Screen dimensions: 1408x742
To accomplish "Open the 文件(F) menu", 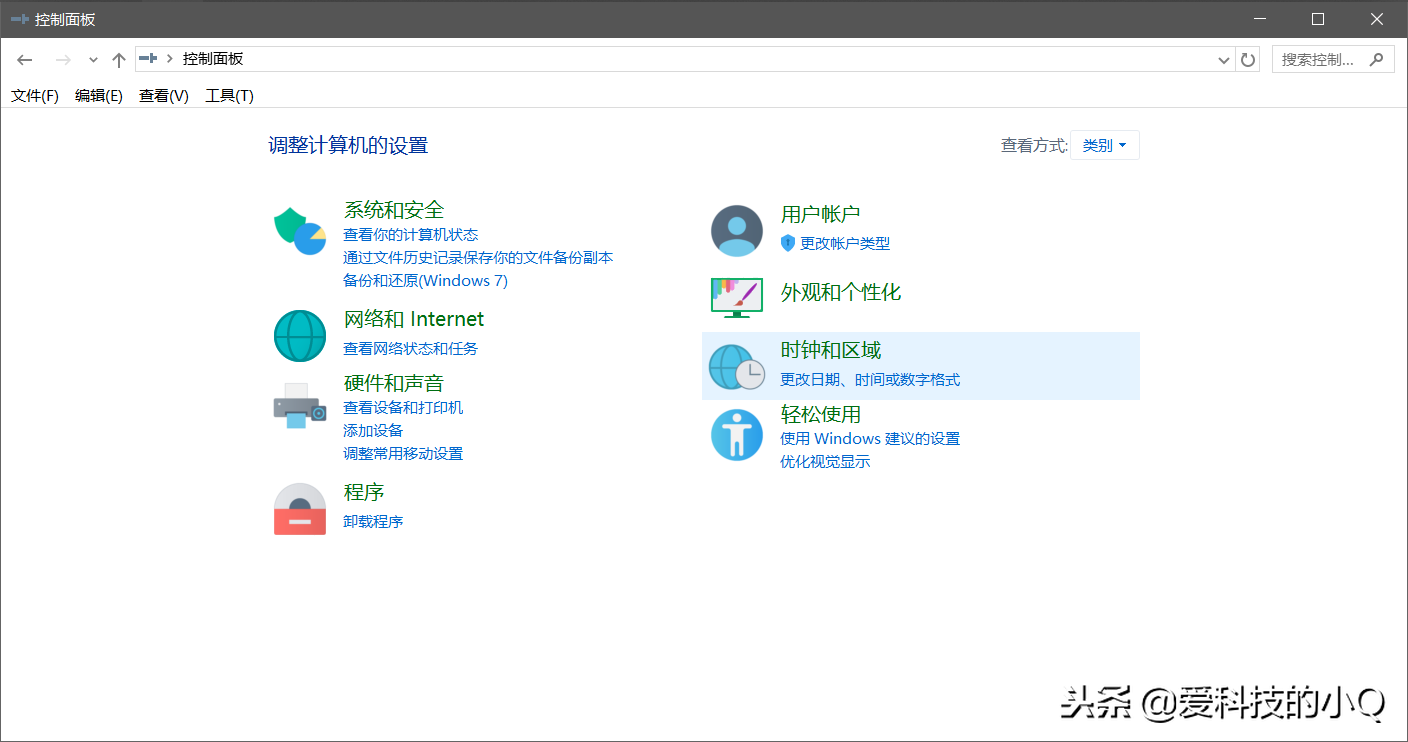I will tap(35, 96).
